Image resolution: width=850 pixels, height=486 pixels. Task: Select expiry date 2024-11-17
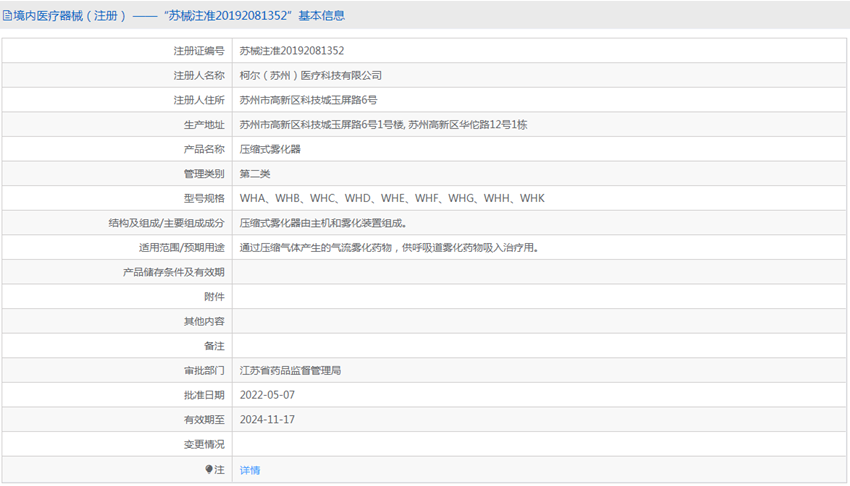(x=267, y=419)
